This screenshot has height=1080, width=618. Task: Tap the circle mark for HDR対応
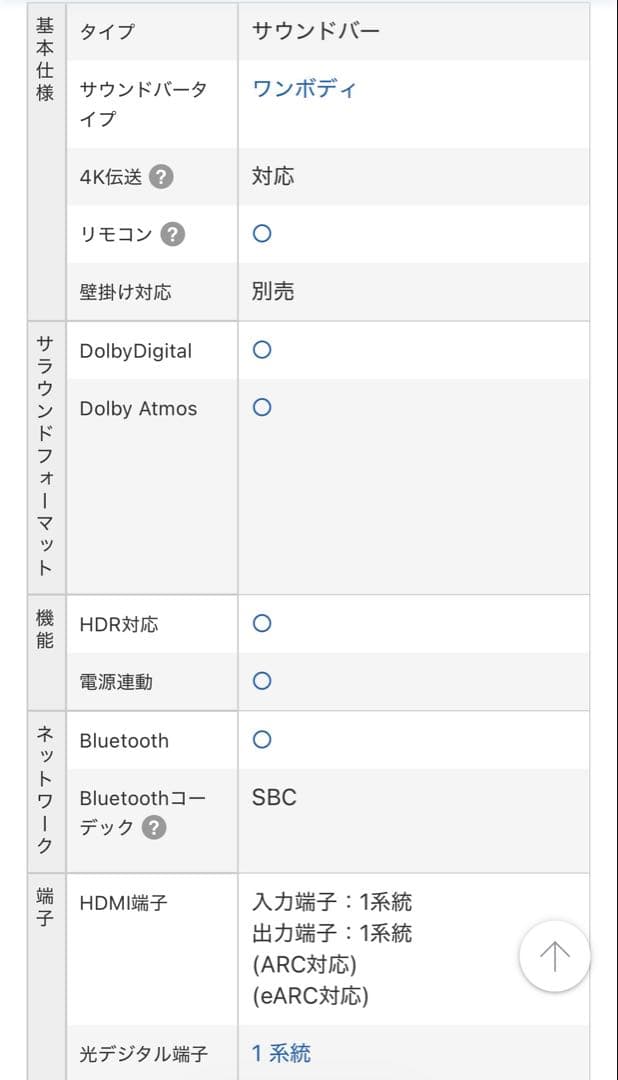pos(262,624)
